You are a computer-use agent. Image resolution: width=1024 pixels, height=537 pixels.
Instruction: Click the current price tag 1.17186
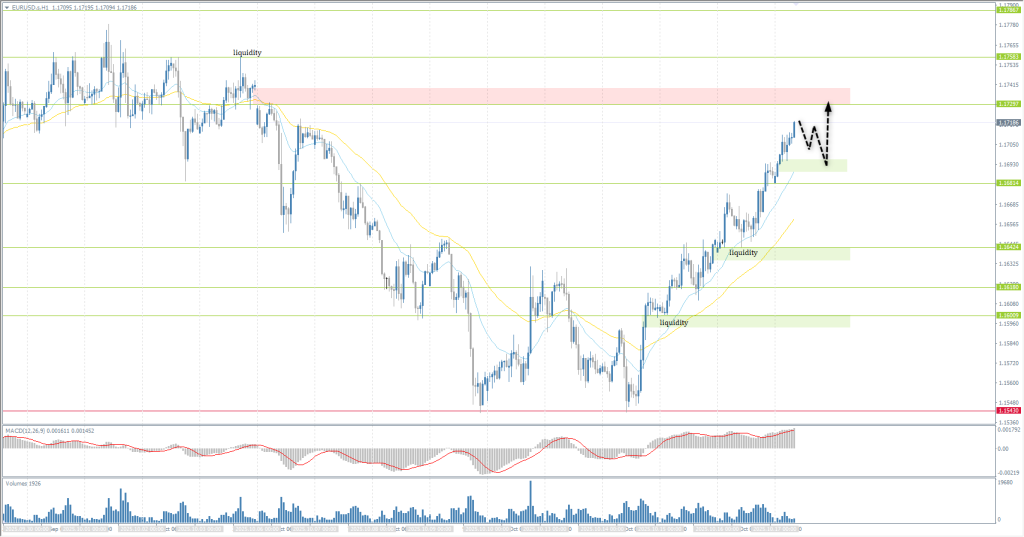(x=1007, y=122)
